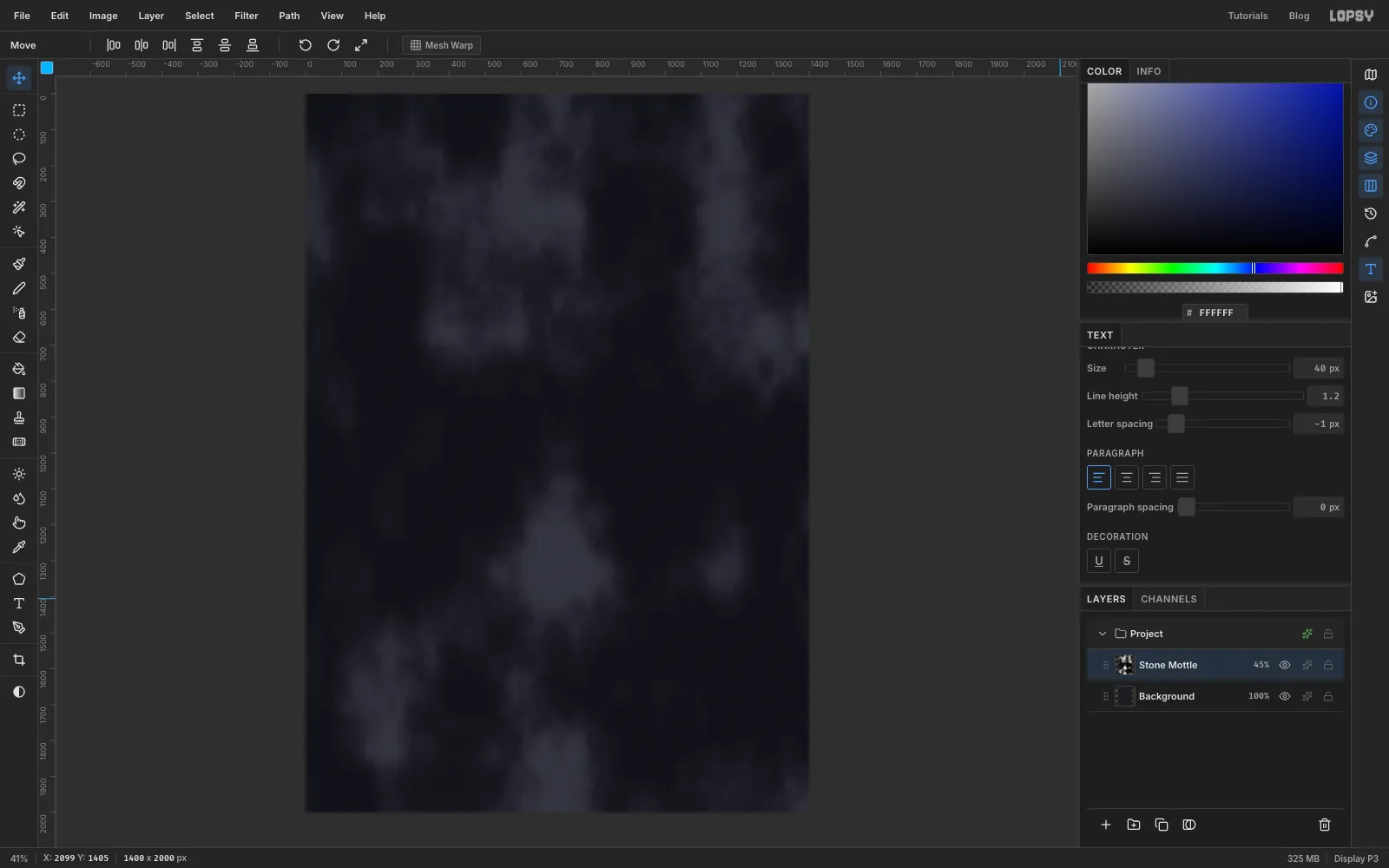Image resolution: width=1389 pixels, height=868 pixels.
Task: Switch to the Info tab
Action: point(1148,71)
